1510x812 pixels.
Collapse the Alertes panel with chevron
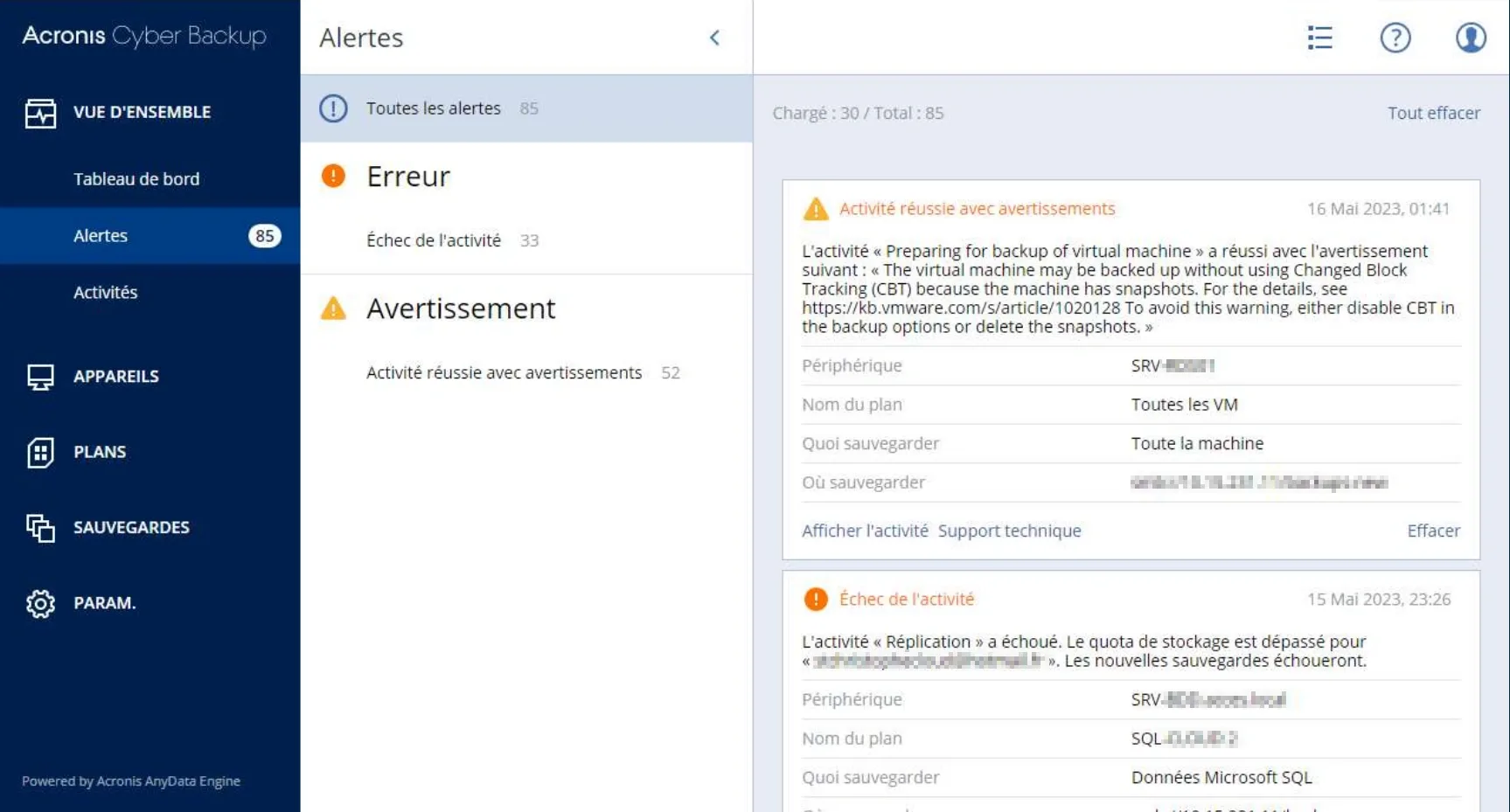point(714,38)
